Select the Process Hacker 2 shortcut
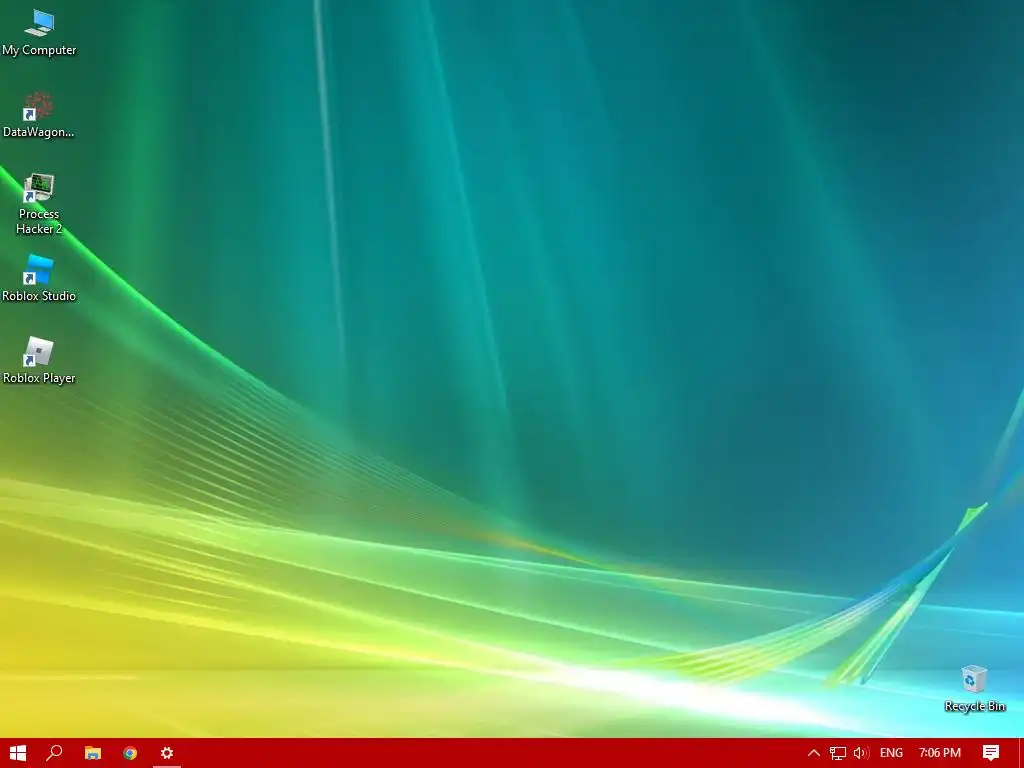 pyautogui.click(x=39, y=204)
